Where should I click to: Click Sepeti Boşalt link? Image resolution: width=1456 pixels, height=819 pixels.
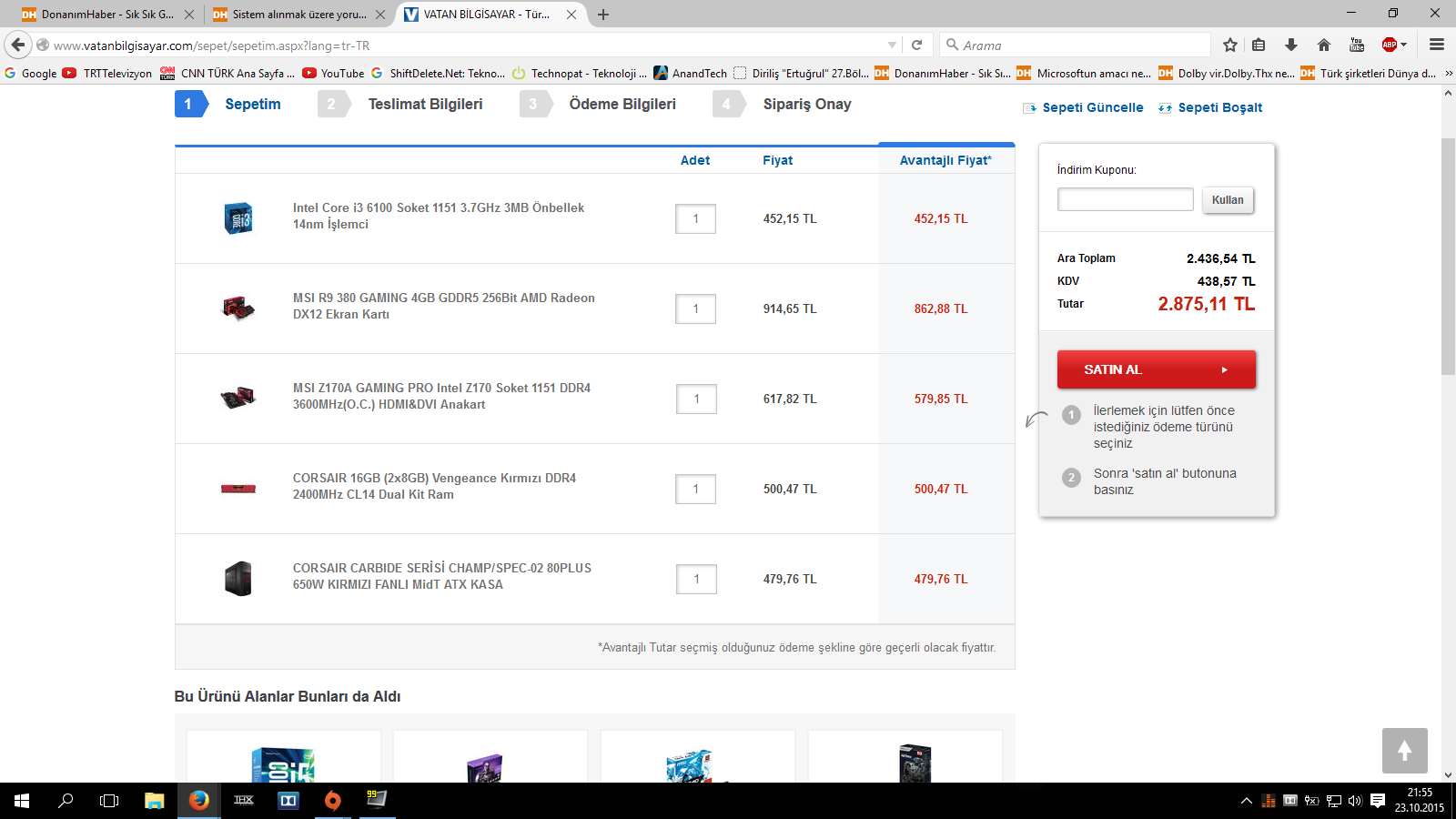pos(1210,107)
